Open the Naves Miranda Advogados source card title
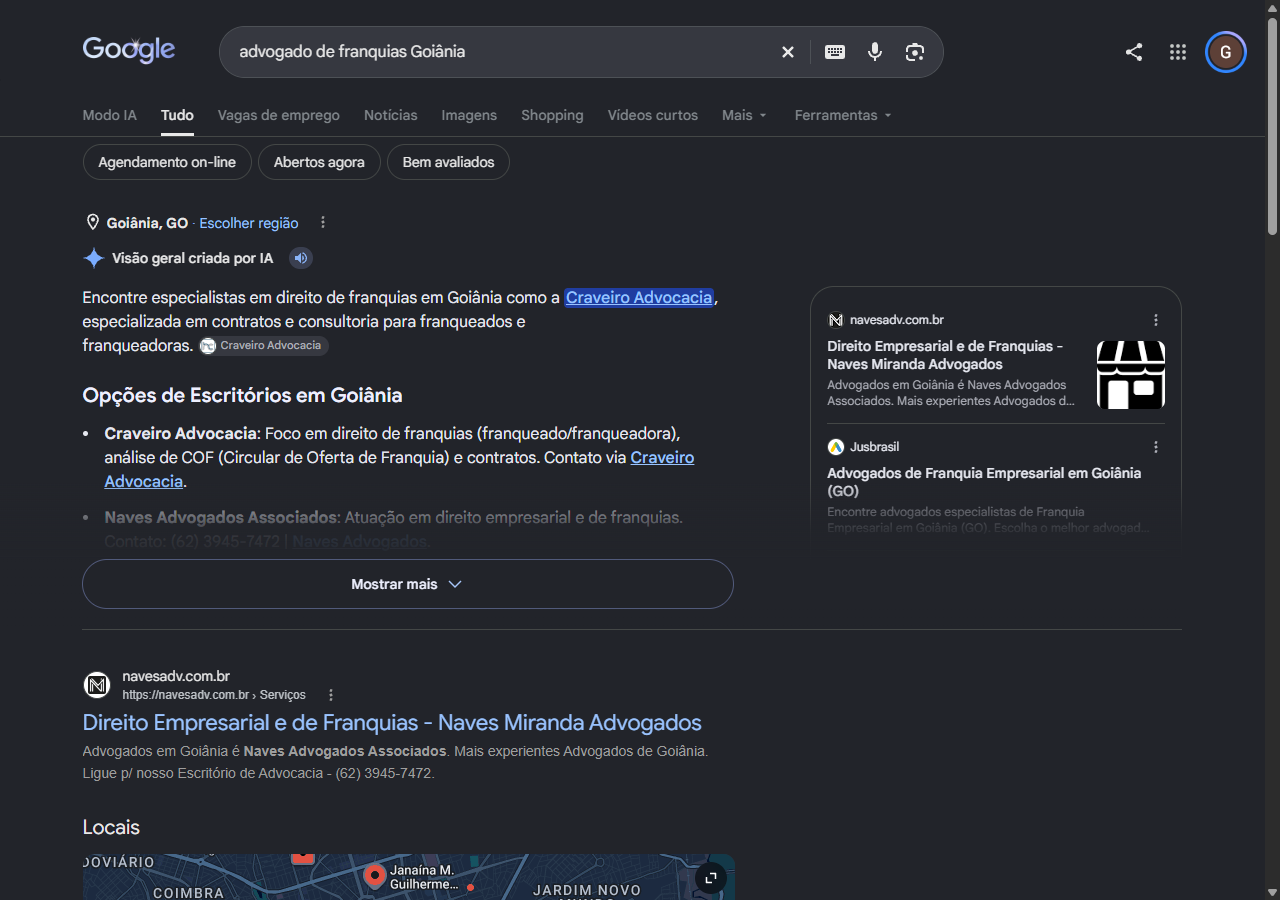The height and width of the screenshot is (900, 1280). 945,355
